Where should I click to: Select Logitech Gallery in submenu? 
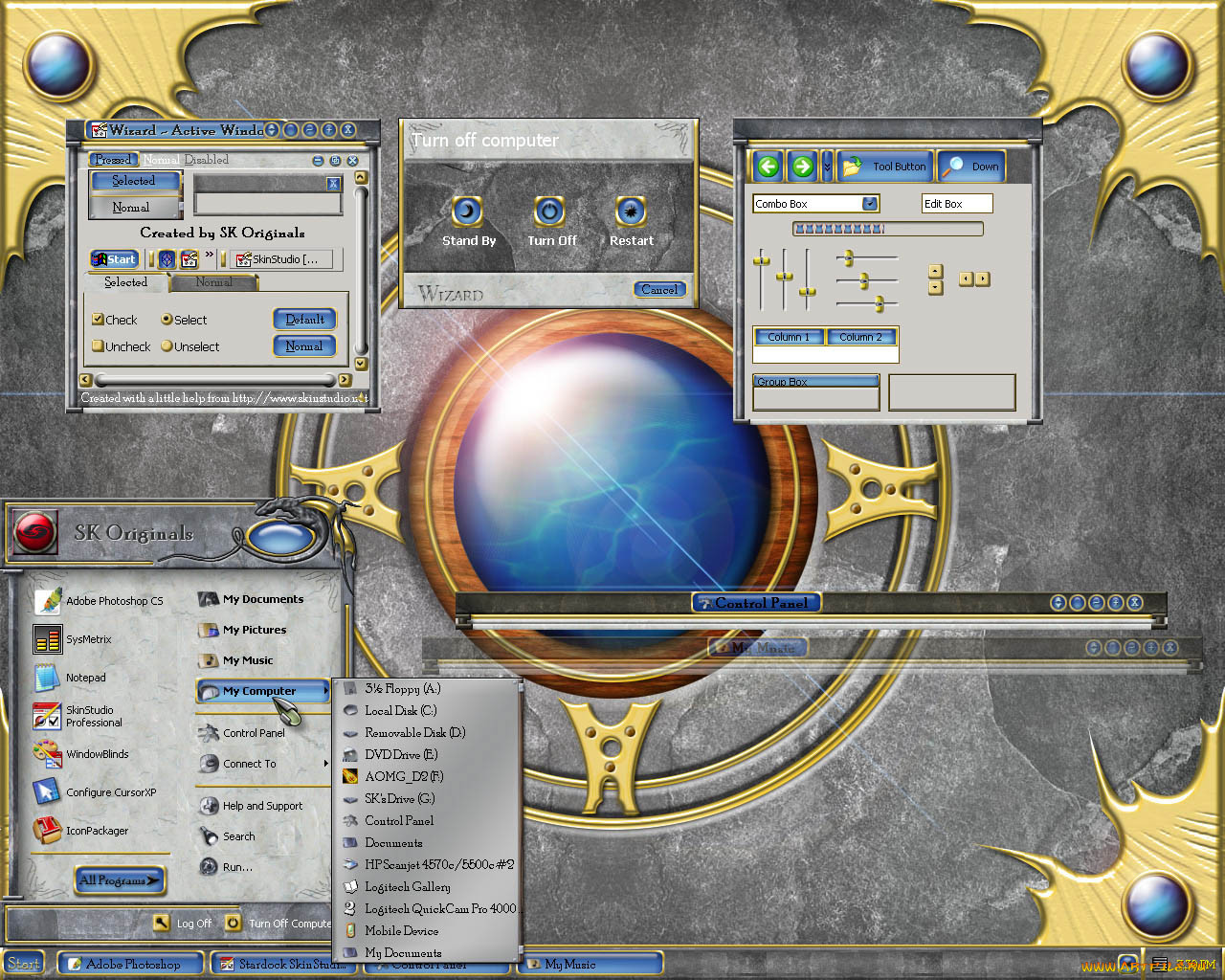[x=407, y=886]
